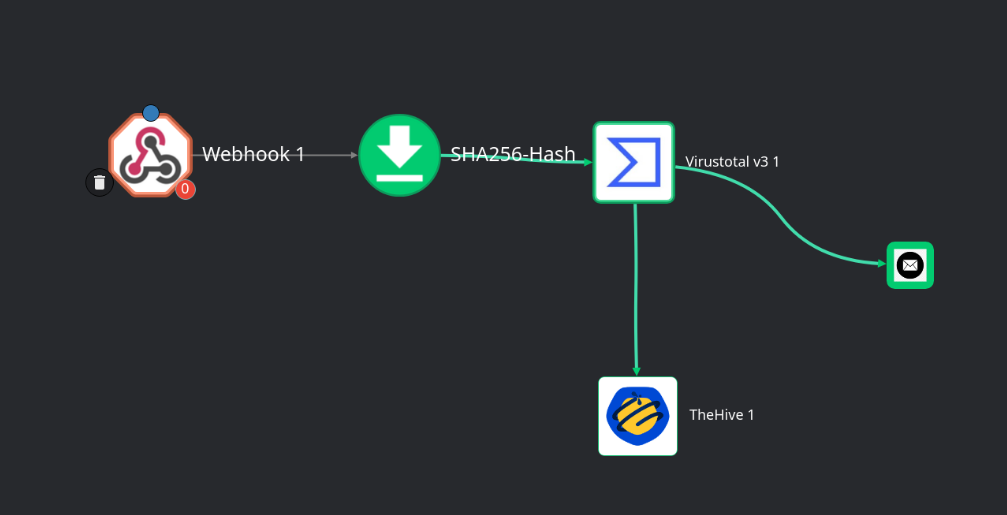Image resolution: width=1007 pixels, height=515 pixels.
Task: Click the green arrowhead entering the Virustotal node
Action: coord(588,161)
